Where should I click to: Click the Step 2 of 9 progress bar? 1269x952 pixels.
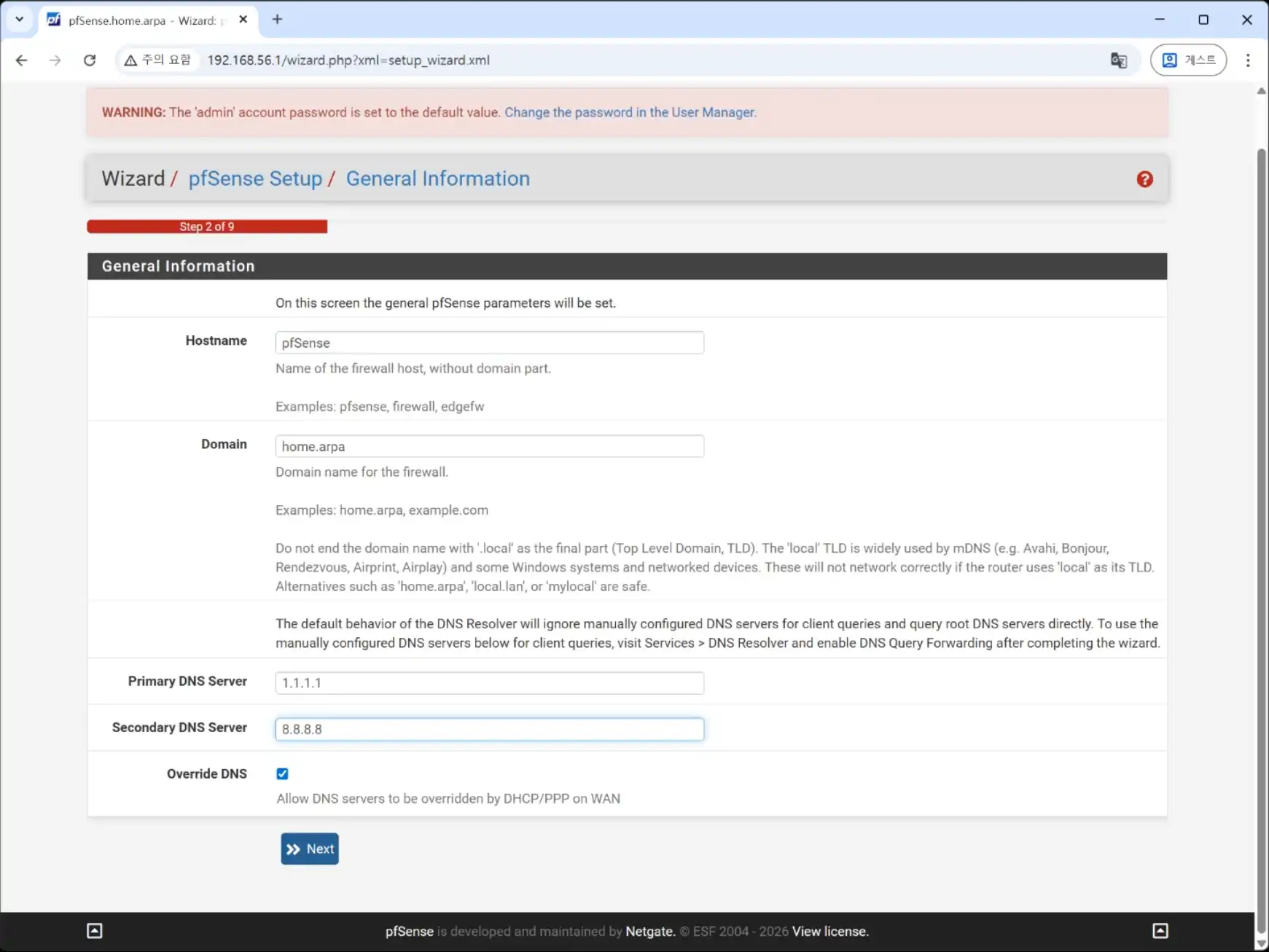coord(207,227)
